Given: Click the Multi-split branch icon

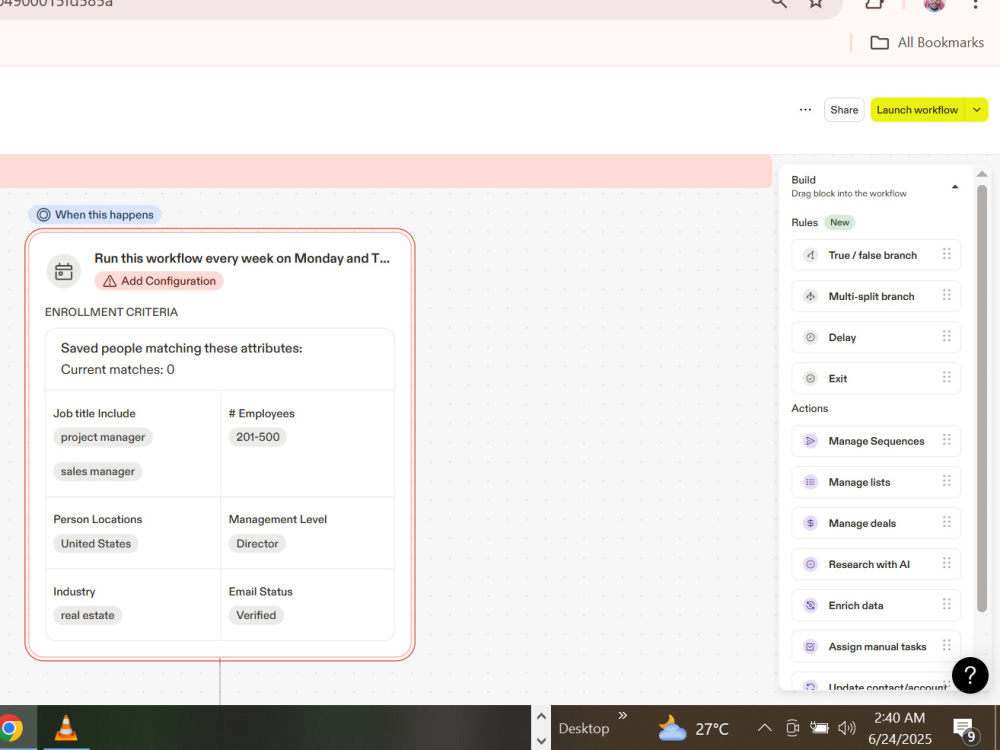Looking at the screenshot, I should (x=810, y=296).
